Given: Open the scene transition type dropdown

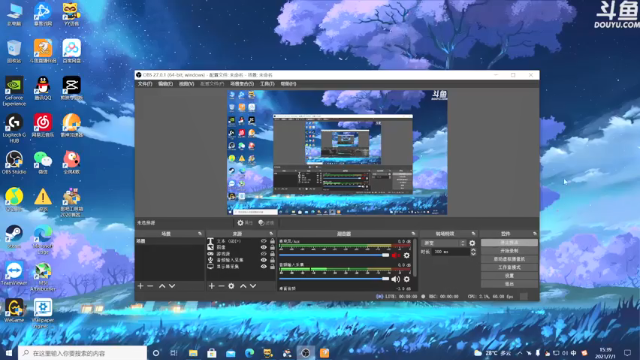Looking at the screenshot, I should point(443,243).
